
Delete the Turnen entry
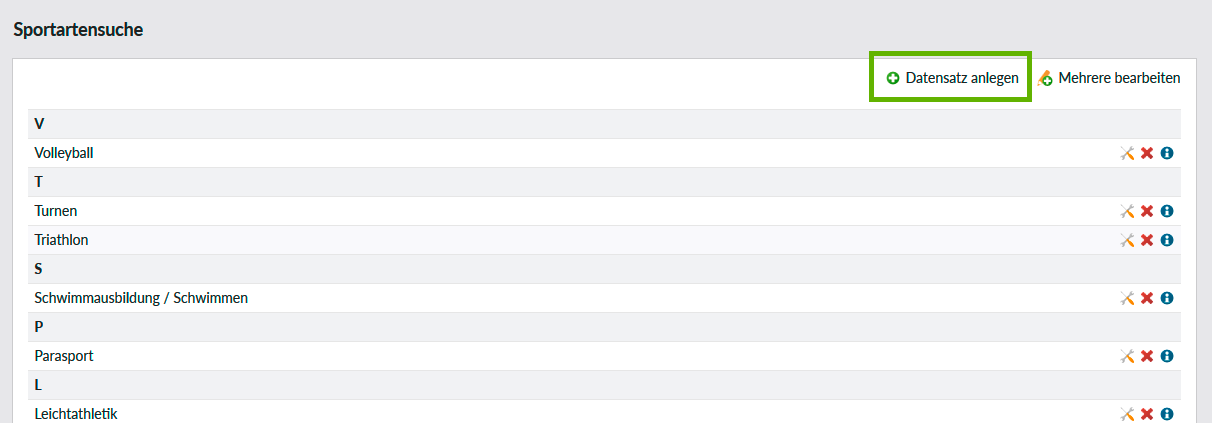click(1147, 212)
